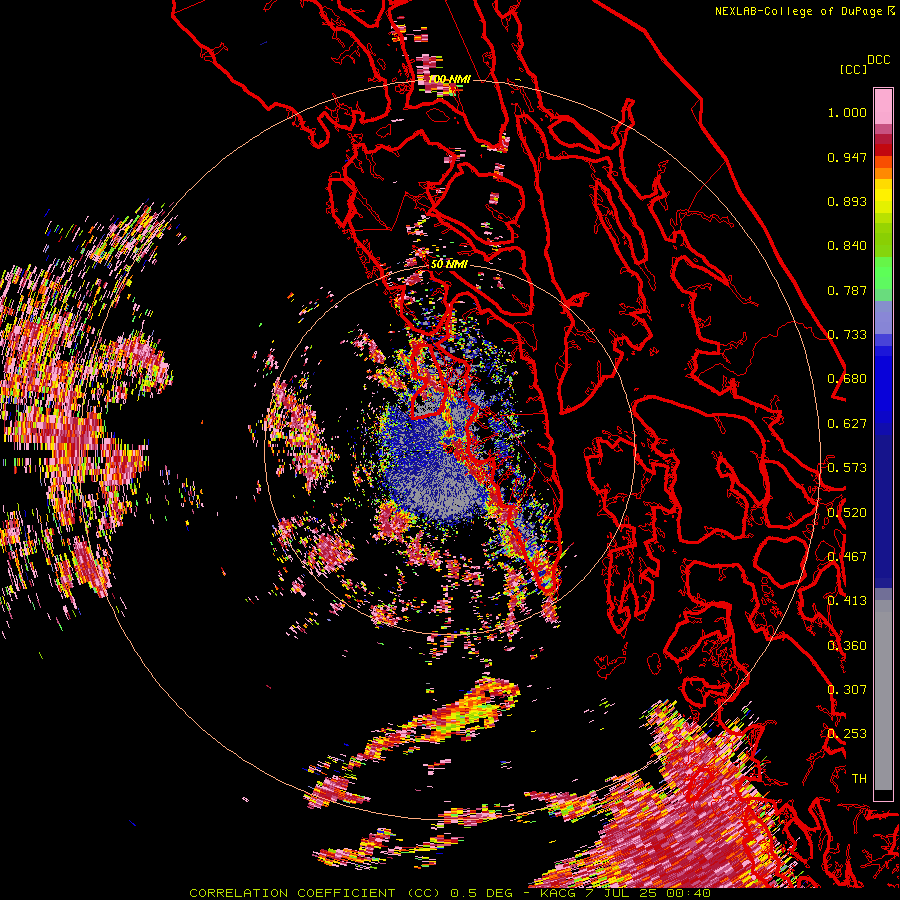The height and width of the screenshot is (900, 900).
Task: Click the 0.467 scale value
Action: (x=847, y=557)
